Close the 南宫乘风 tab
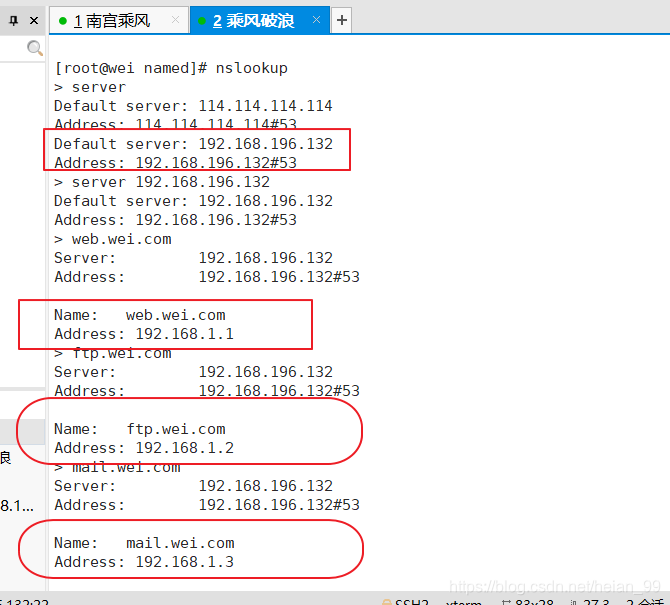 pos(176,20)
